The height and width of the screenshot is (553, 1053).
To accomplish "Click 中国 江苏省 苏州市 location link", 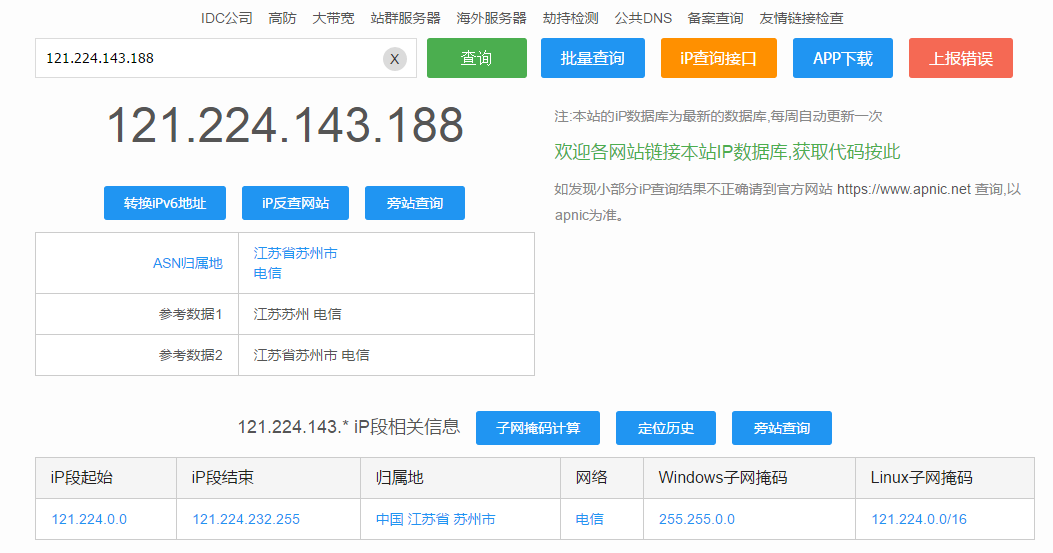I will pos(436,519).
